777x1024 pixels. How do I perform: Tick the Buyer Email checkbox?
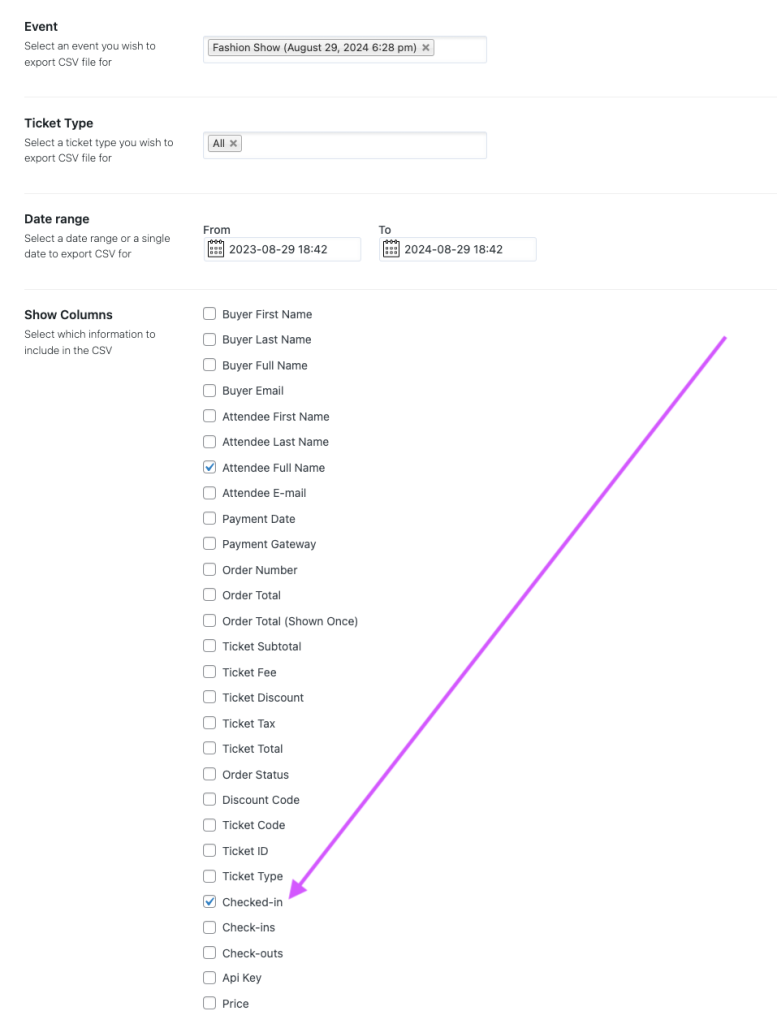pos(210,390)
